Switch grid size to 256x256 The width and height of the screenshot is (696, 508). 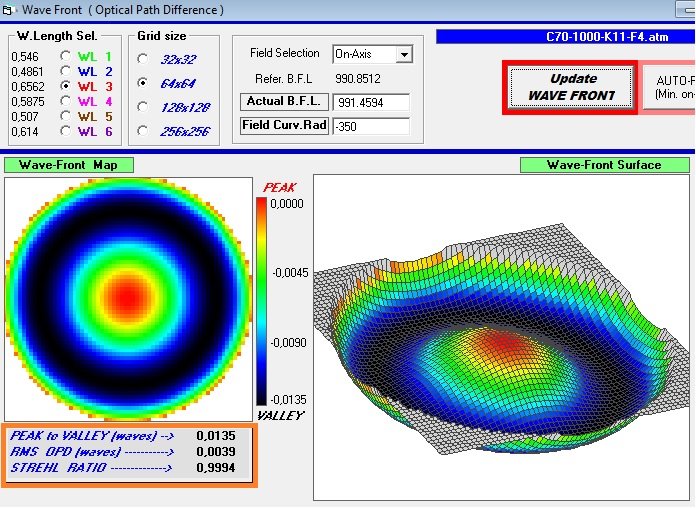(x=142, y=131)
